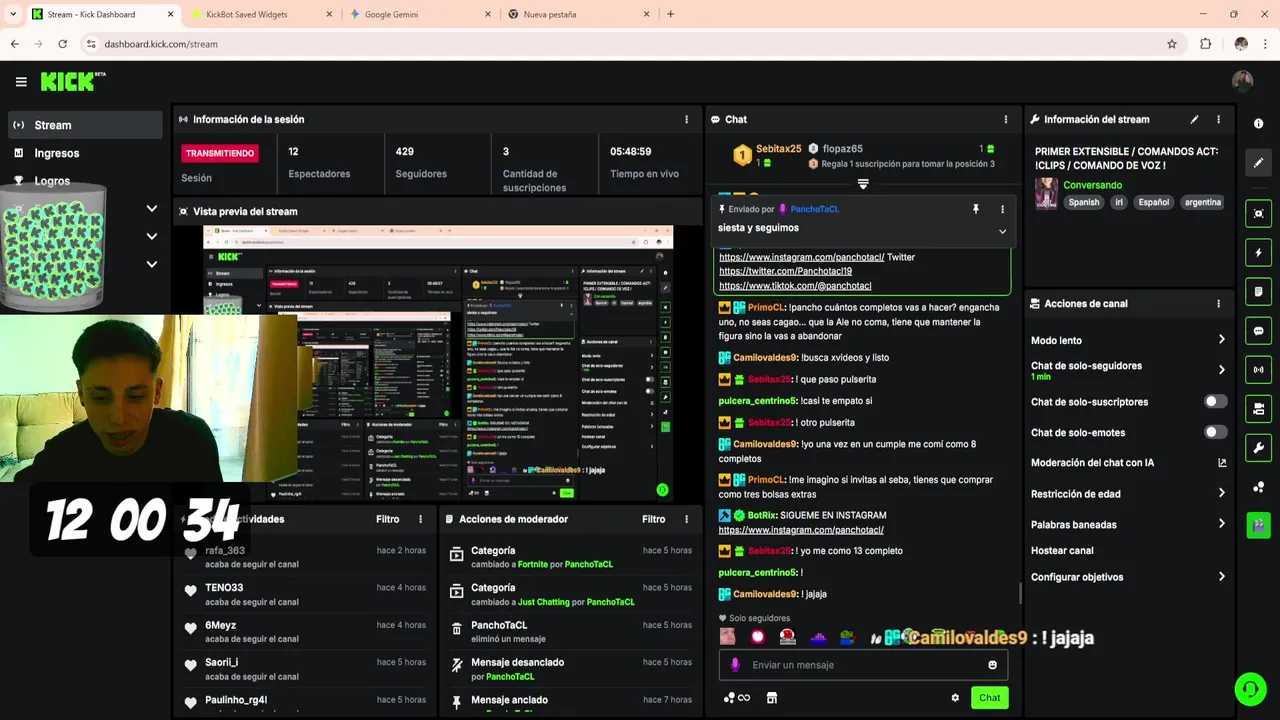Click the lightning bolt icon in right rail
The width and height of the screenshot is (1280, 720).
point(1258,253)
